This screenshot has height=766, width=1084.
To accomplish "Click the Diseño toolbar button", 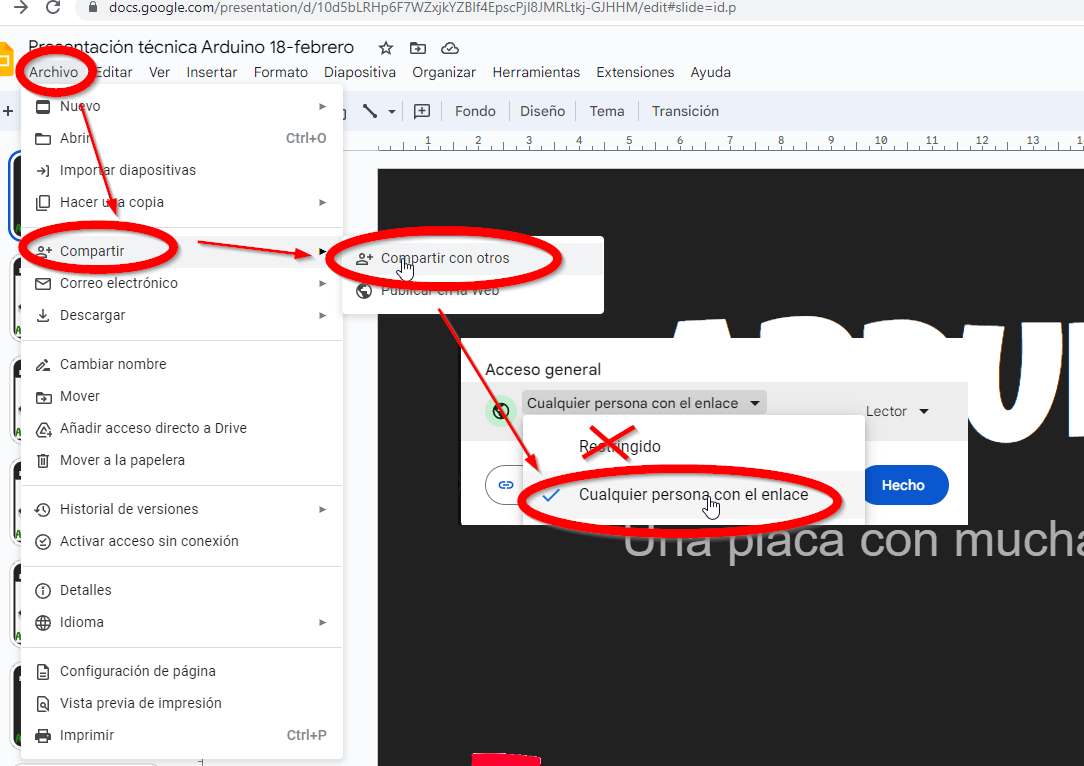I will coord(542,111).
